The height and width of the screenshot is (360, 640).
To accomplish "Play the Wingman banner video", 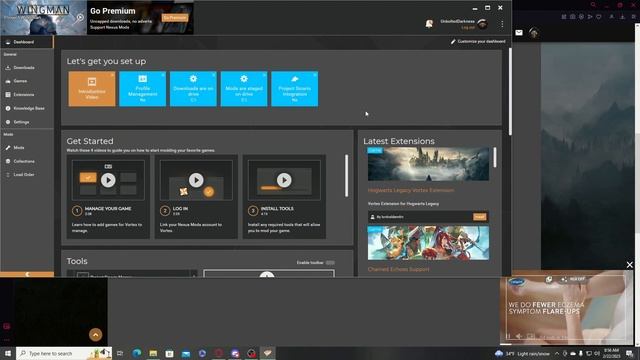I will [x=80, y=17].
